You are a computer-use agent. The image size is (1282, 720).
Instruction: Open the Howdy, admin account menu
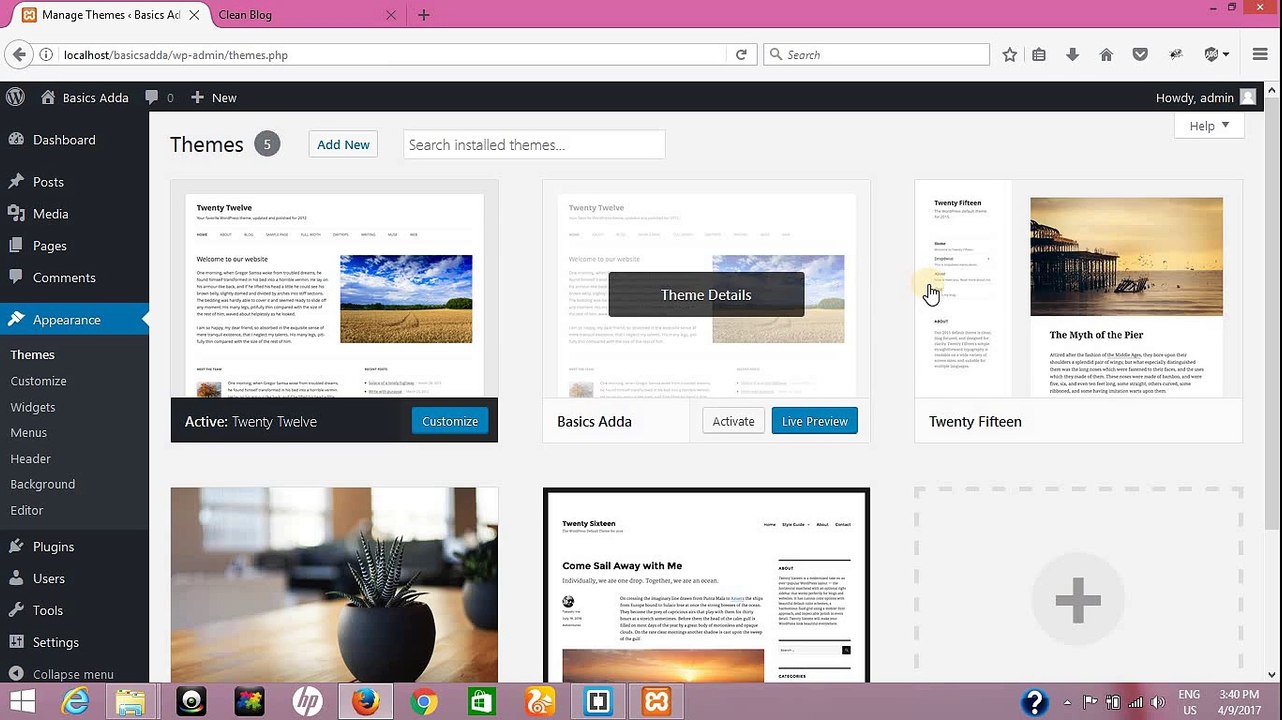[x=1205, y=97]
